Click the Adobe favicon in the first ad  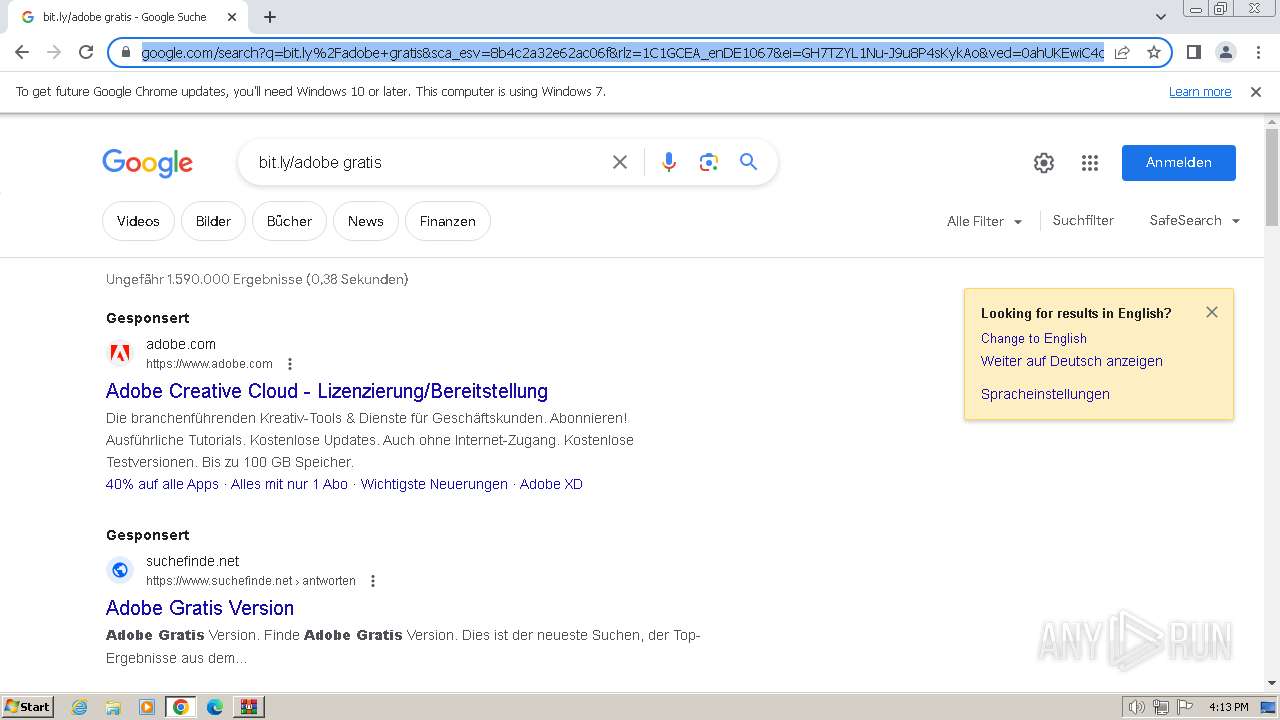click(120, 353)
